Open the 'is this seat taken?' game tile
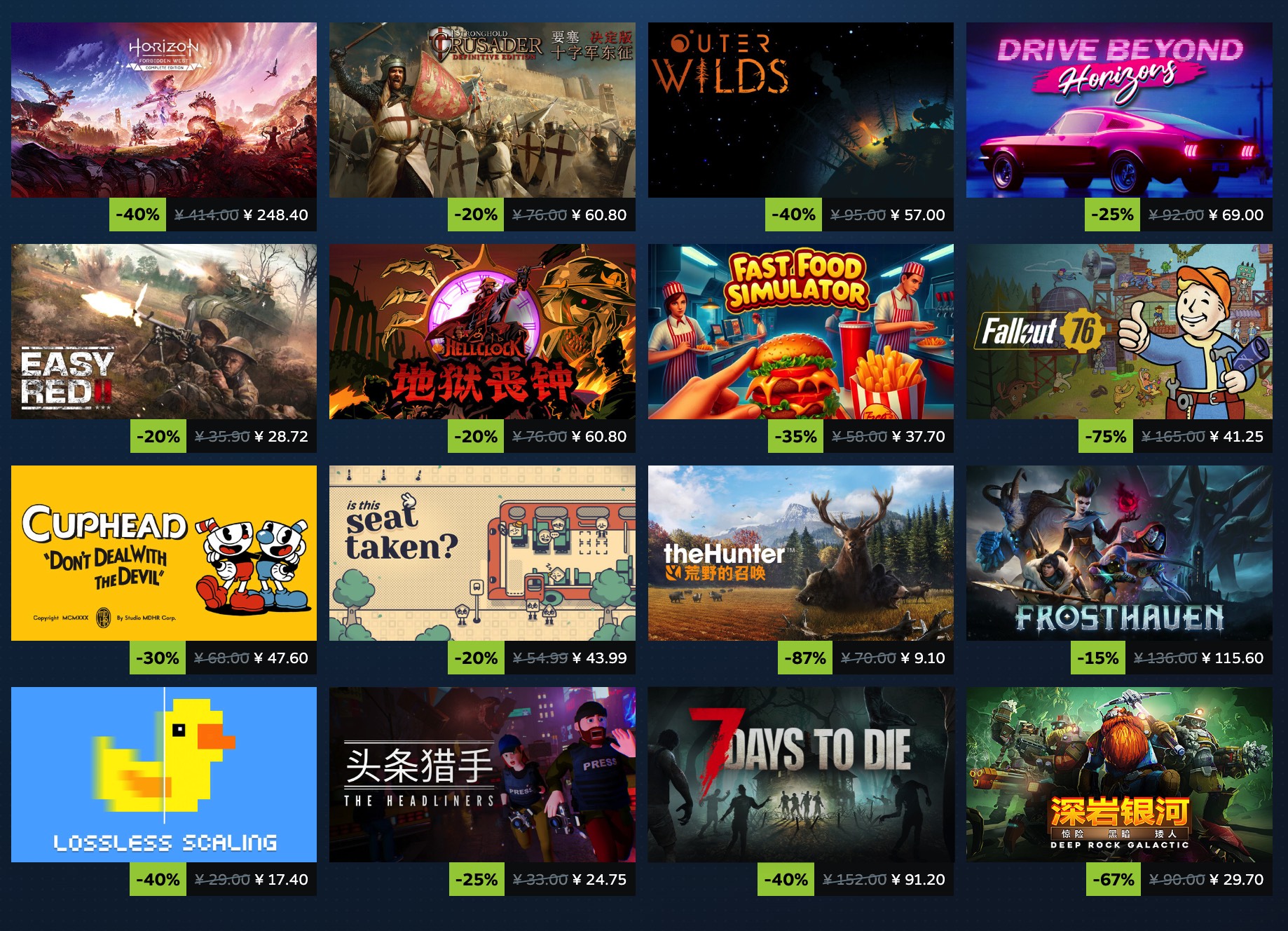 click(x=482, y=553)
